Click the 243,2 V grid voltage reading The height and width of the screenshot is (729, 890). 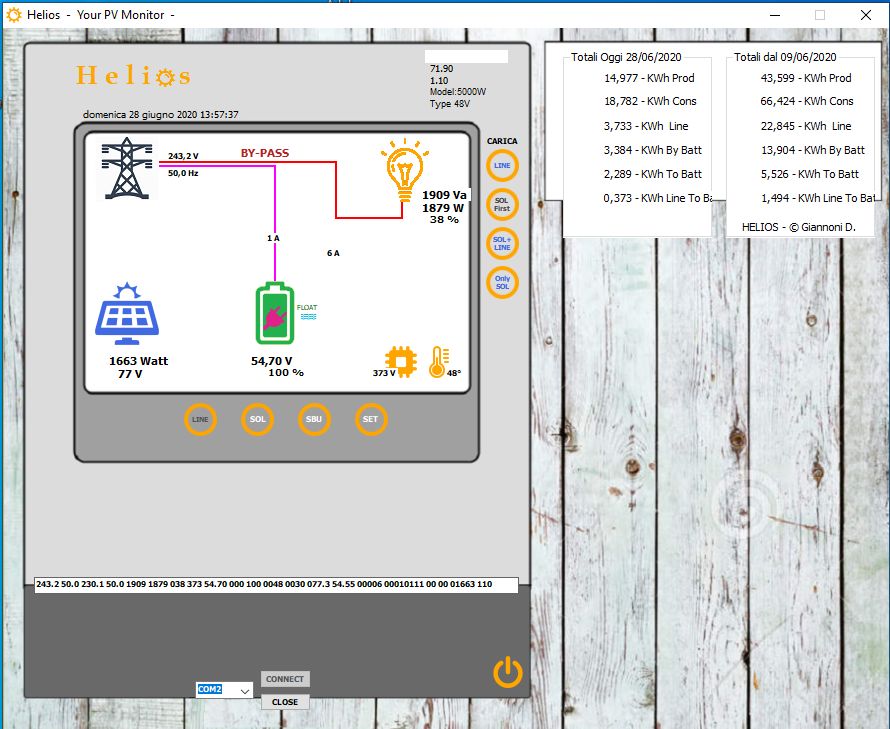click(183, 156)
